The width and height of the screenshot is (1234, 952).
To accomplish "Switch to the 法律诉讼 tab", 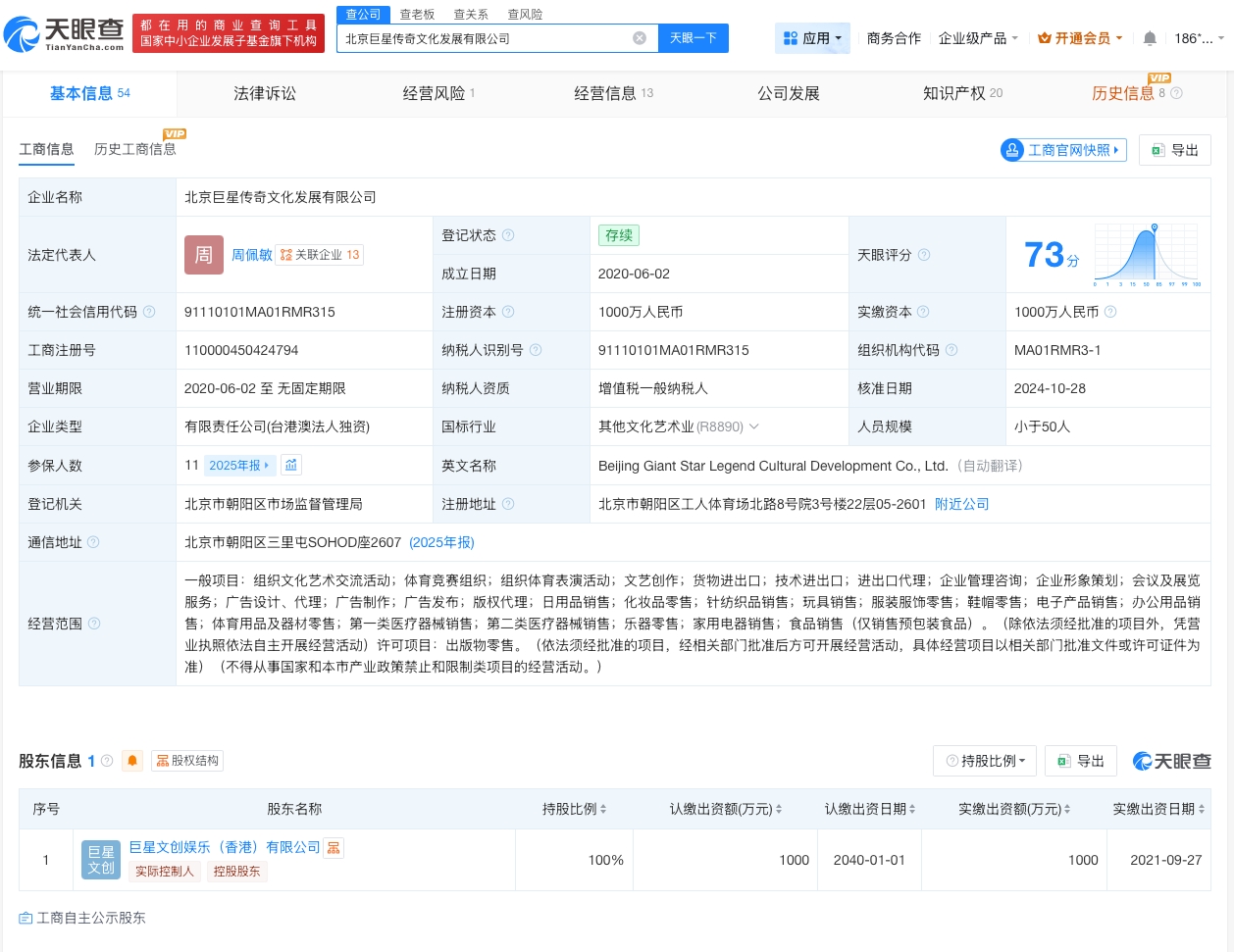I will [x=265, y=93].
